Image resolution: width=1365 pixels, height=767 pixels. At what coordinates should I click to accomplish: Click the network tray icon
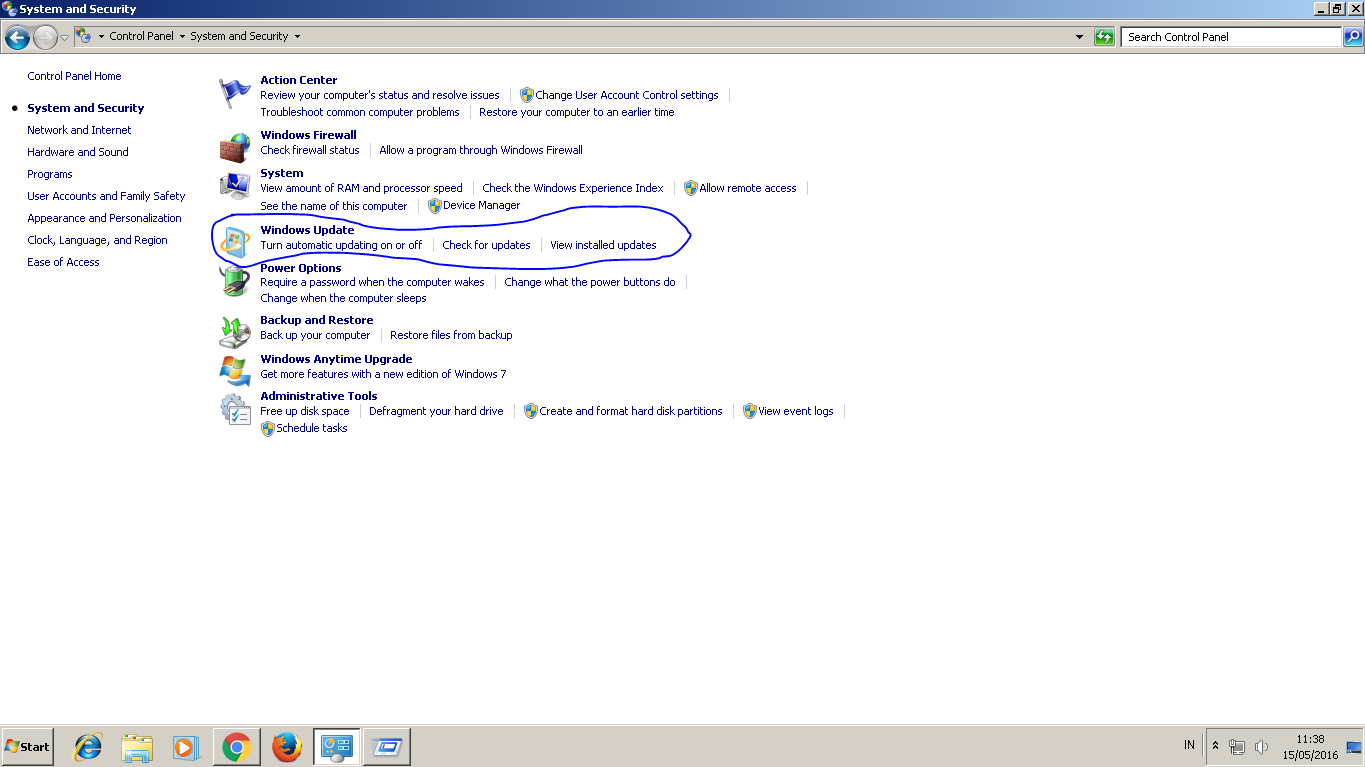(1237, 747)
